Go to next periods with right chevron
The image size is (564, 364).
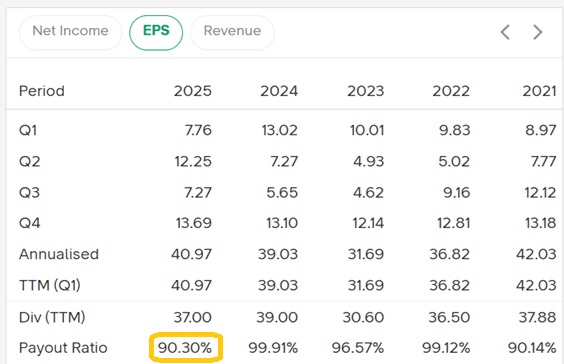coord(538,32)
